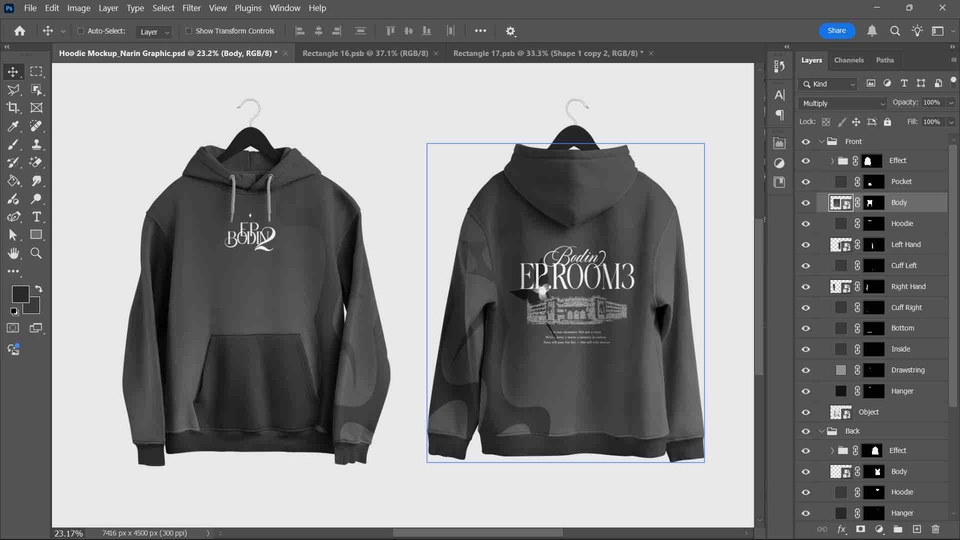Select the Crop tool
960x540 pixels.
pyautogui.click(x=13, y=108)
